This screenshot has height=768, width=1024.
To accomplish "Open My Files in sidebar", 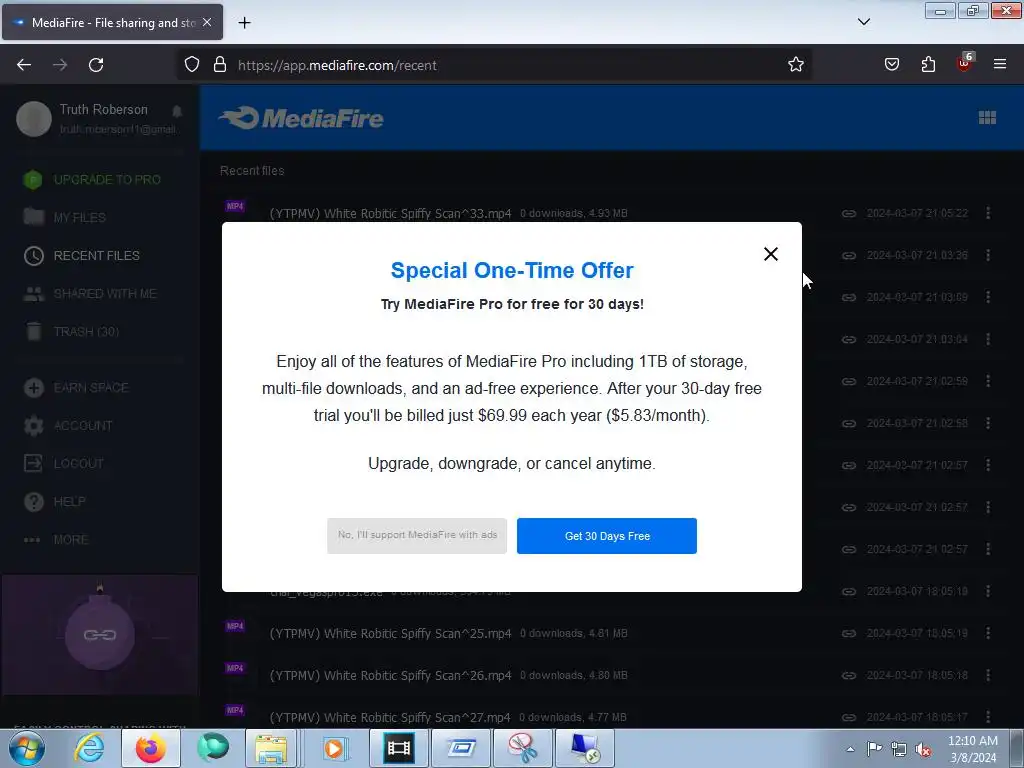I will click(65, 217).
